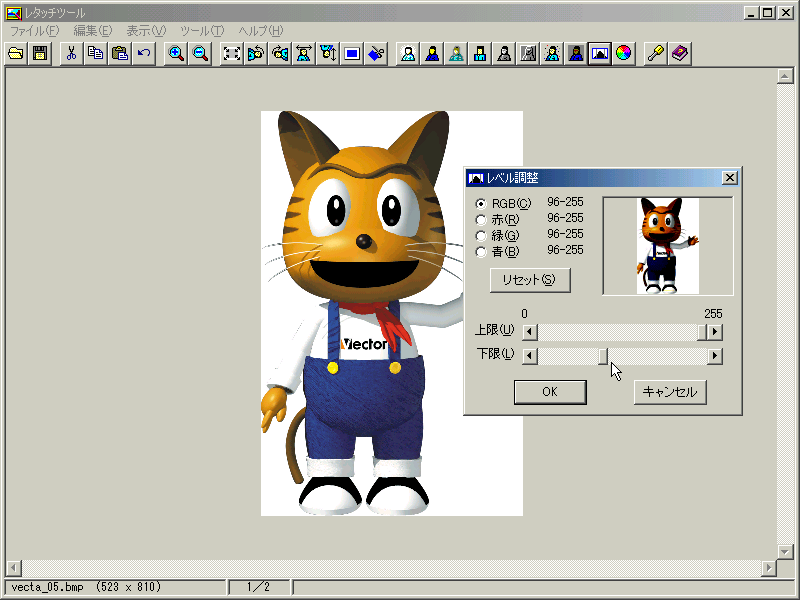Screen dimensions: 800x600
Task: Click the cat preview thumbnail in dialog
Action: pyautogui.click(x=667, y=246)
